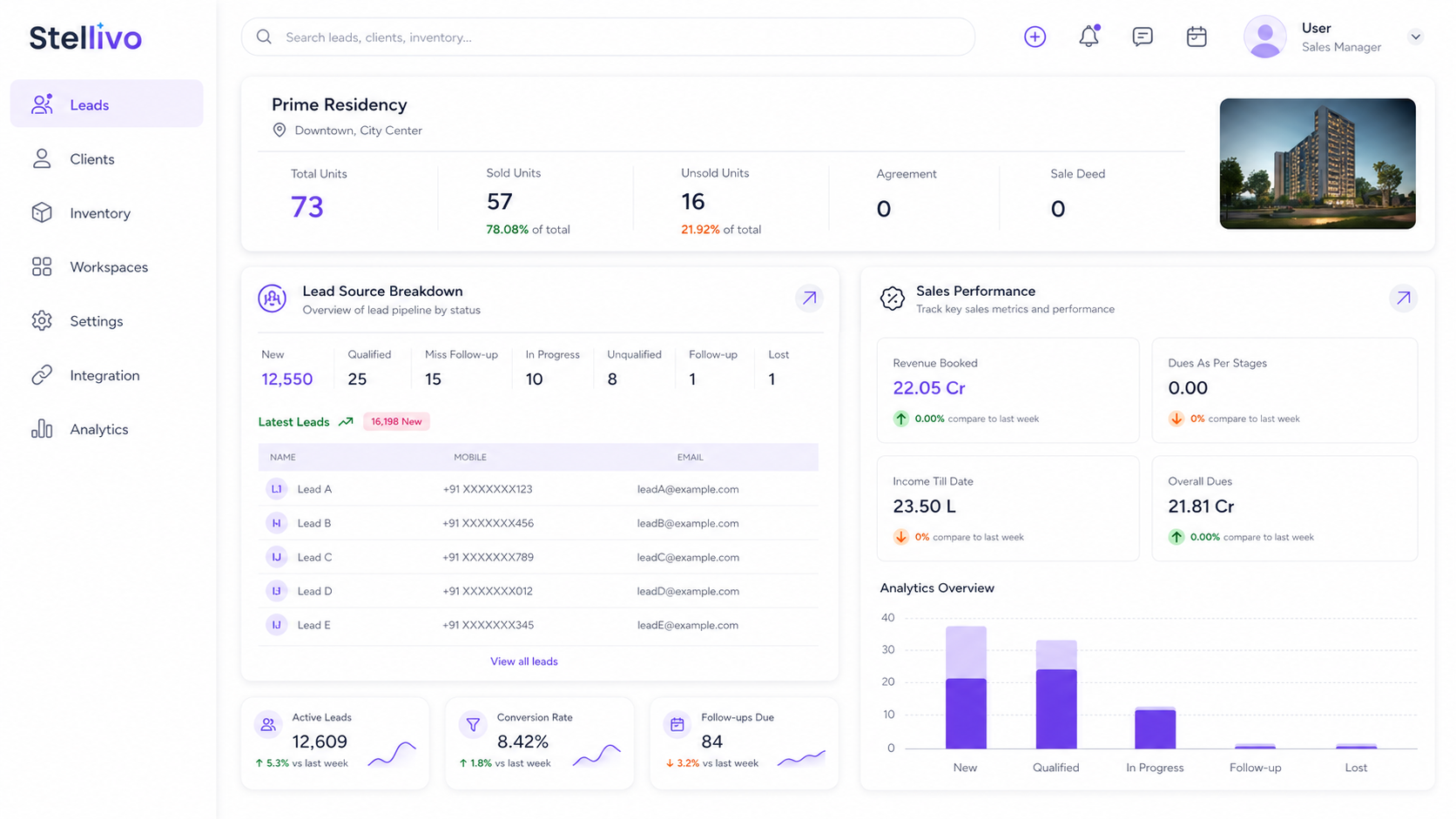
Task: Click the New bar in Analytics chart
Action: (966, 687)
